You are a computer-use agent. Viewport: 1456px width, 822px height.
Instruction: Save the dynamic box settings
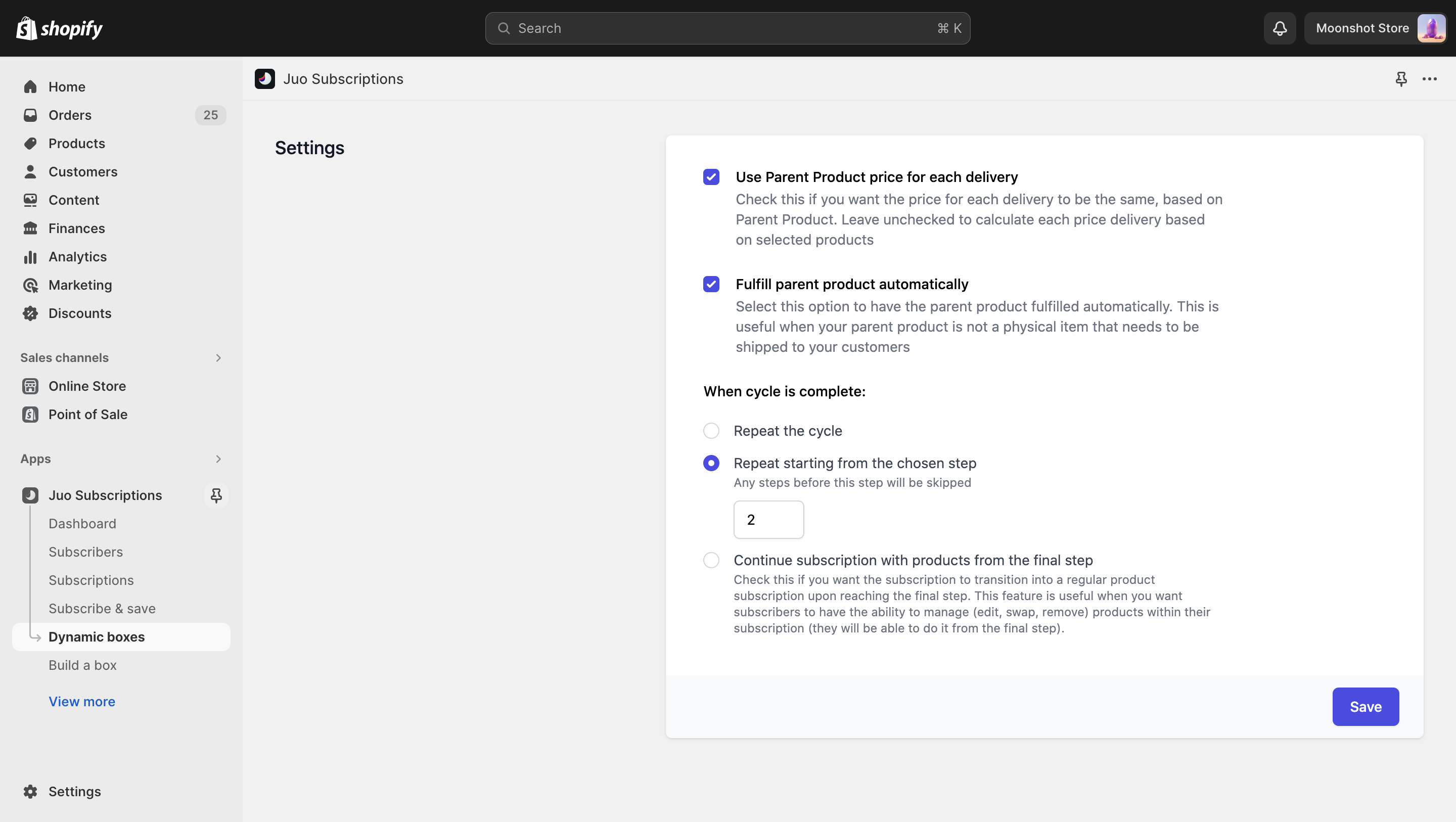[x=1366, y=707]
